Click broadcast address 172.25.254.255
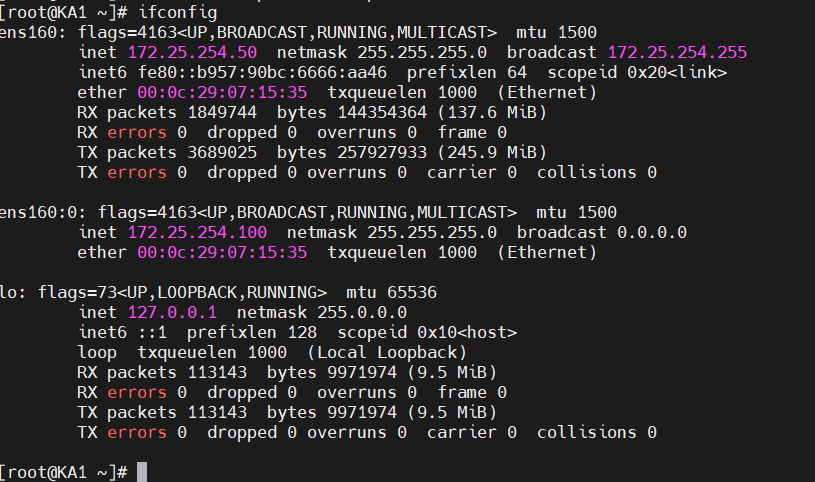The height and width of the screenshot is (482, 815). [677, 52]
